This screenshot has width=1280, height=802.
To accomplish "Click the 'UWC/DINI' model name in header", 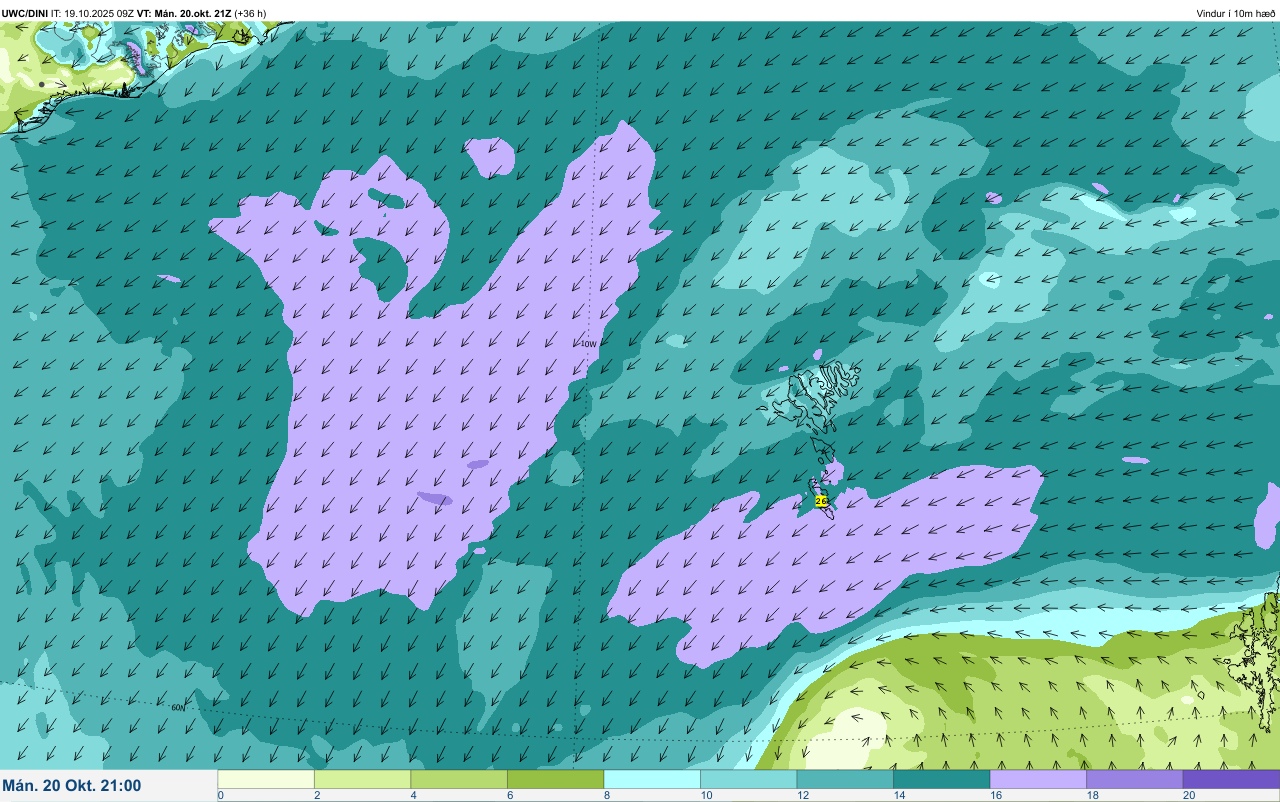I will coord(26,13).
